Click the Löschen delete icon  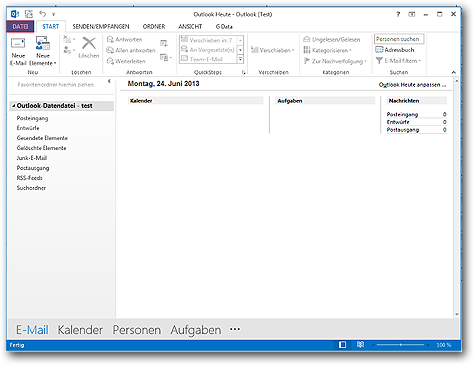click(x=89, y=47)
